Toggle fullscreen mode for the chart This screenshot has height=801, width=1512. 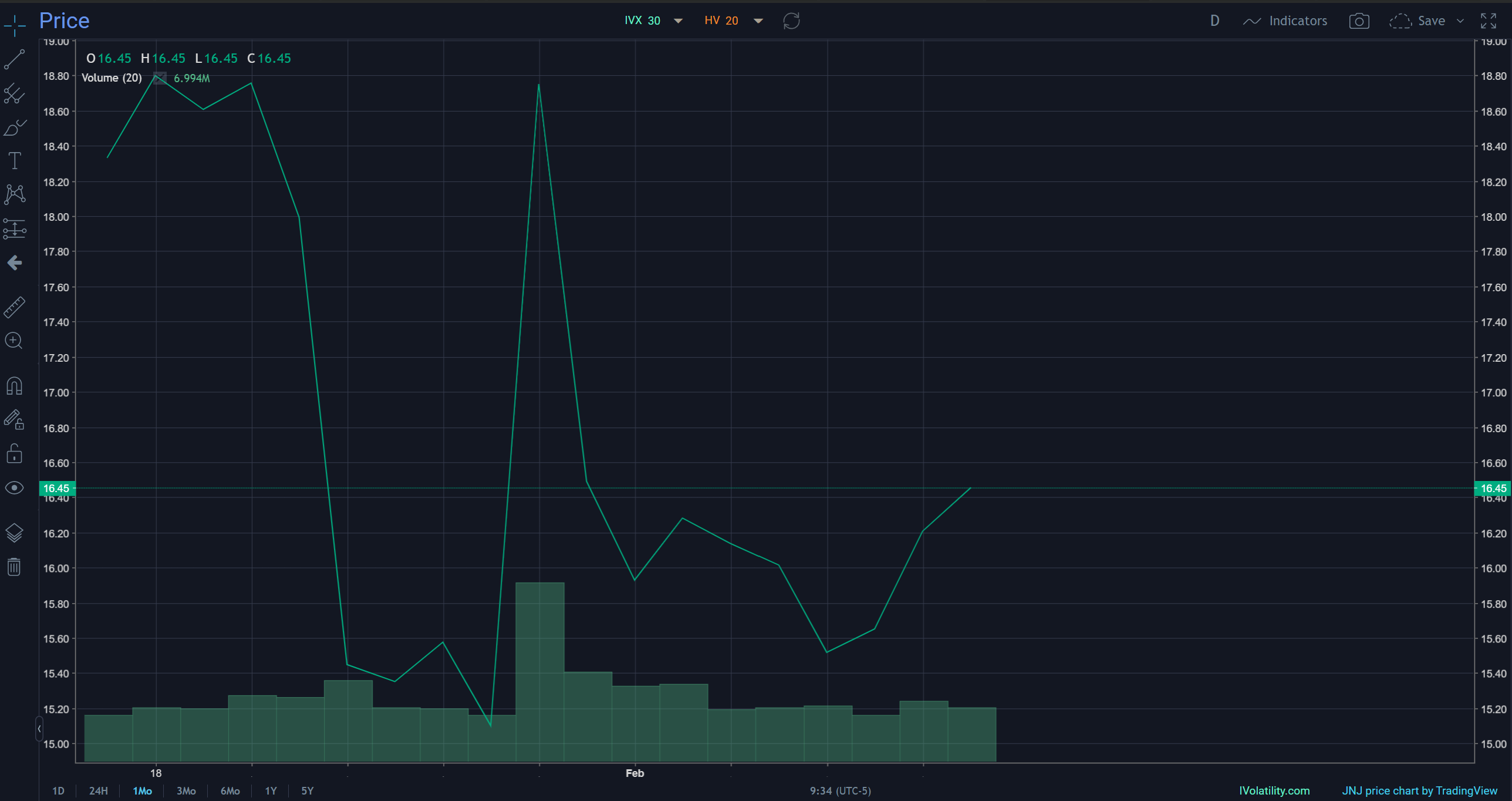pyautogui.click(x=1488, y=21)
